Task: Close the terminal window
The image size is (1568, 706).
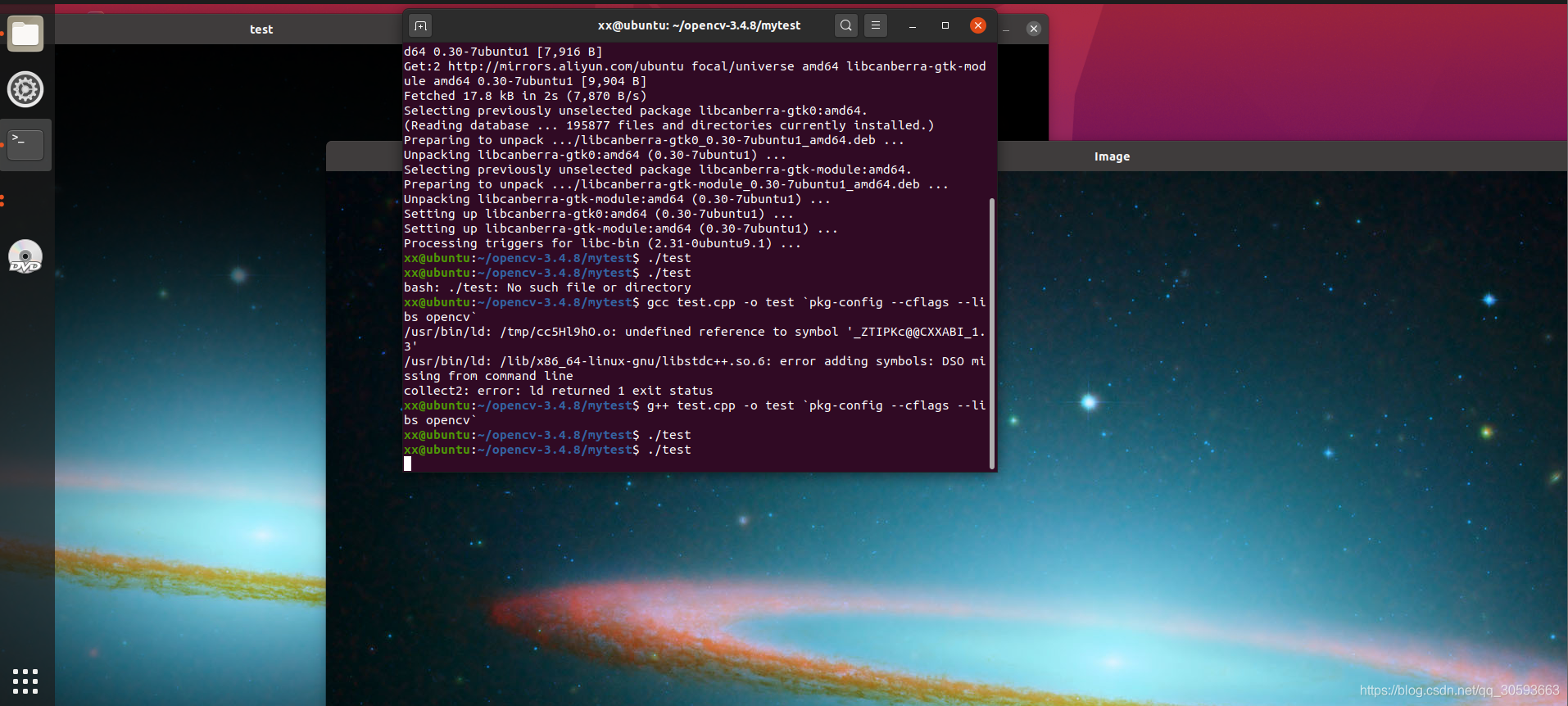Action: coord(978,25)
